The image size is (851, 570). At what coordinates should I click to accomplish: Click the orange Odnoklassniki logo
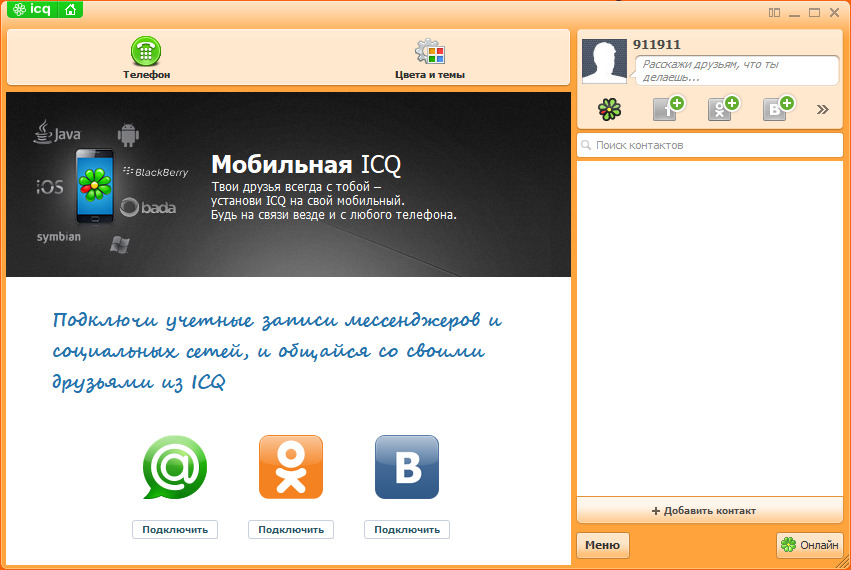pos(291,467)
